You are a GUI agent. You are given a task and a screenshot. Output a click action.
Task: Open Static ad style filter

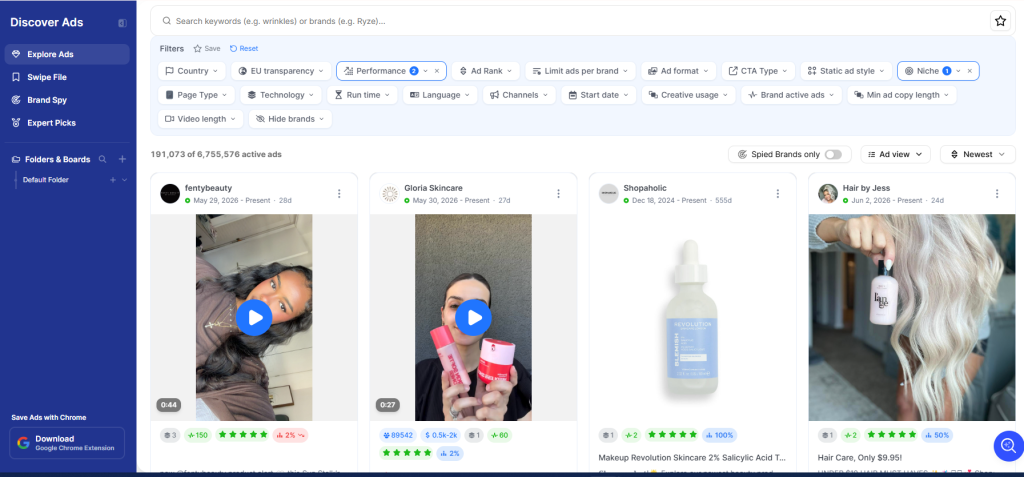846,71
